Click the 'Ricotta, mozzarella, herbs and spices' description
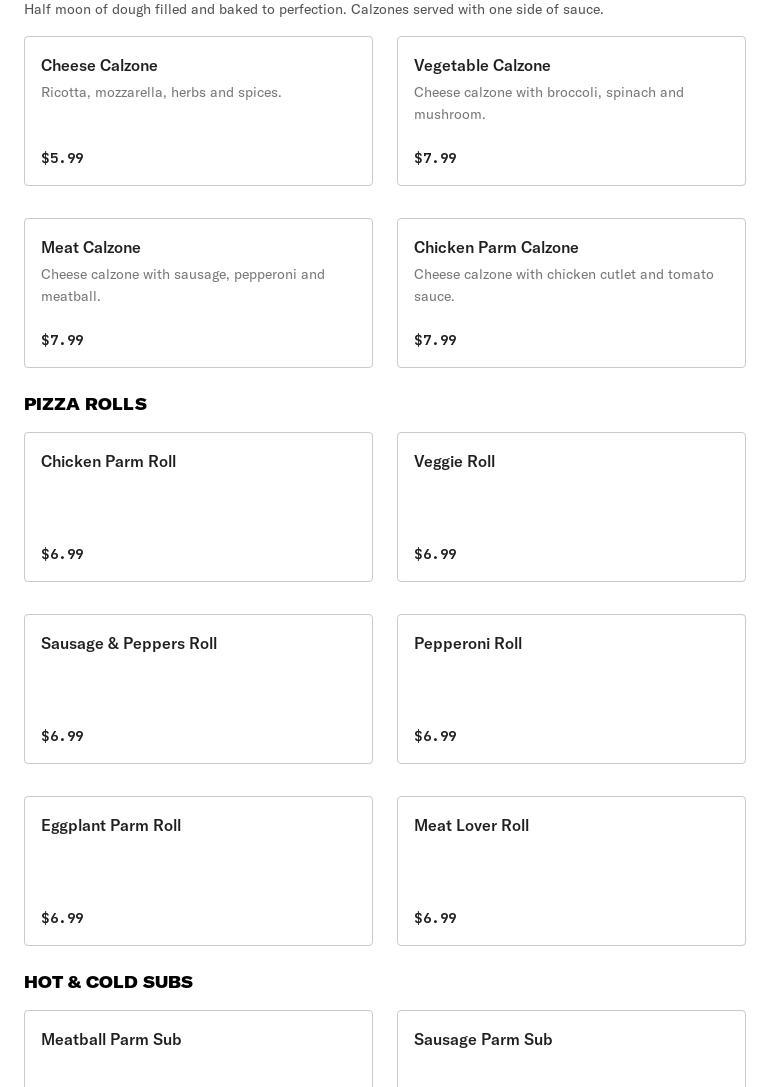This screenshot has width=770, height=1087. 161,92
